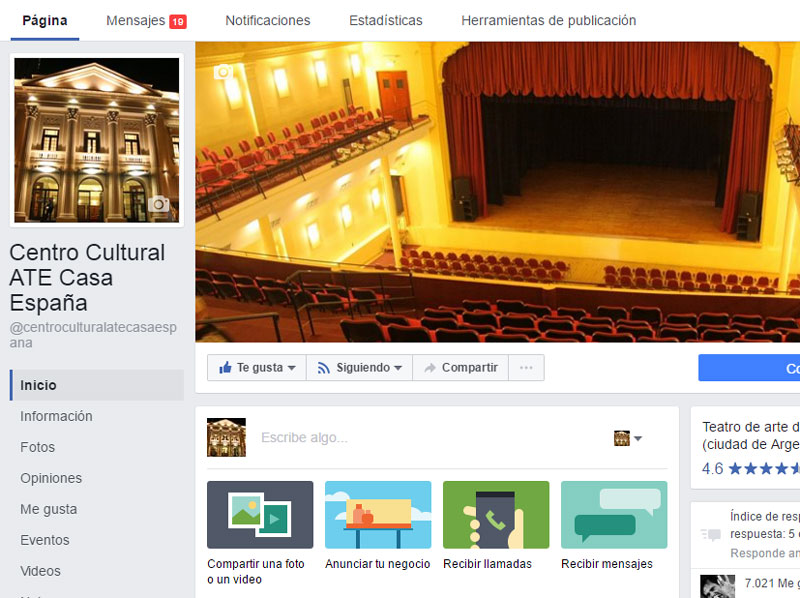Screen dimensions: 800x598
Task: Click the 'Escribe algo...' post field
Action: click(420, 438)
